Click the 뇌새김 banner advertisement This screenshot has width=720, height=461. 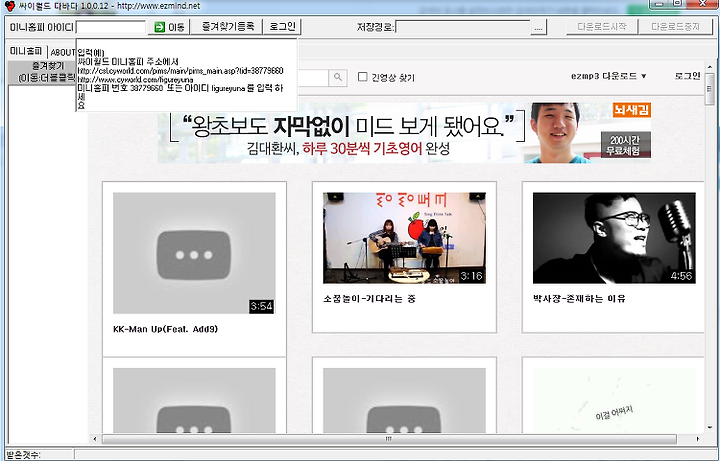tap(404, 133)
